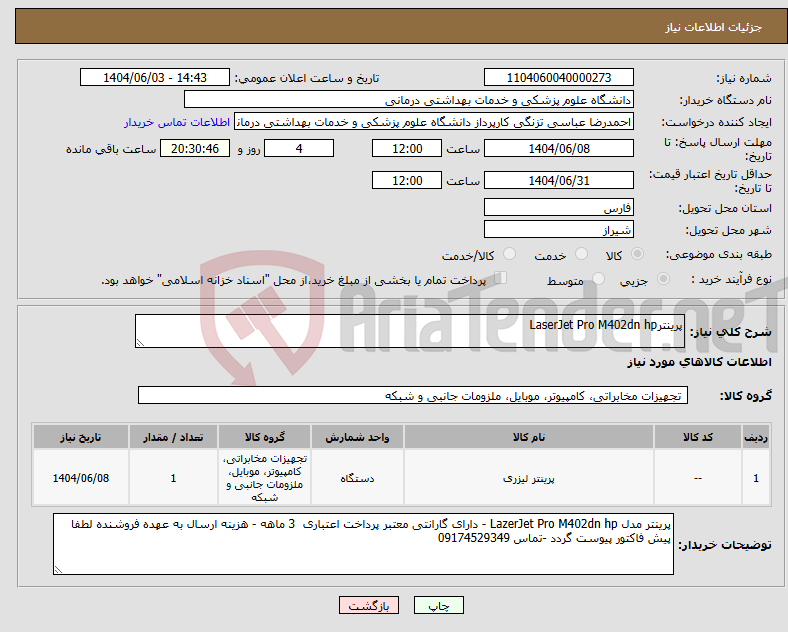
Task: Click the delivery city field شیراز
Action: tap(558, 230)
